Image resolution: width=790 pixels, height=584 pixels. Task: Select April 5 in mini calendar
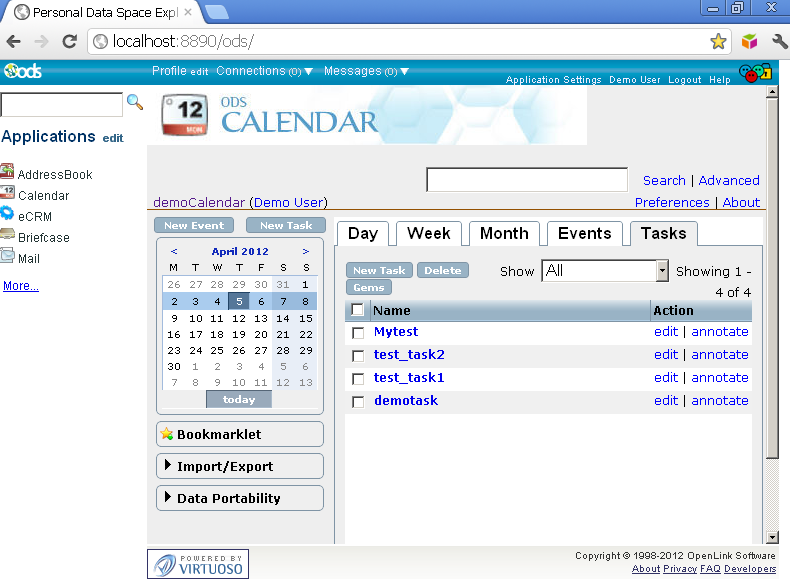[239, 301]
